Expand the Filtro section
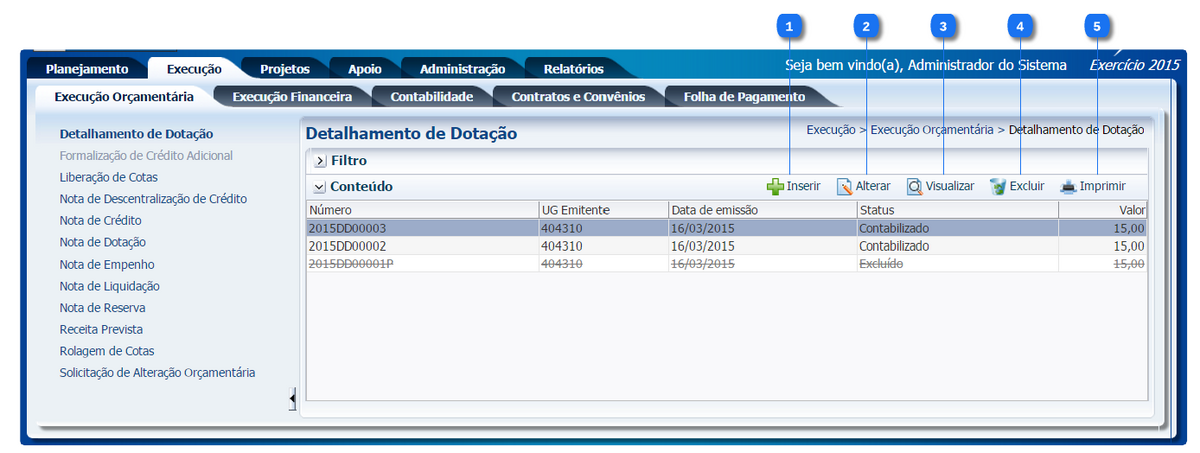This screenshot has height=453, width=1200. (320, 160)
